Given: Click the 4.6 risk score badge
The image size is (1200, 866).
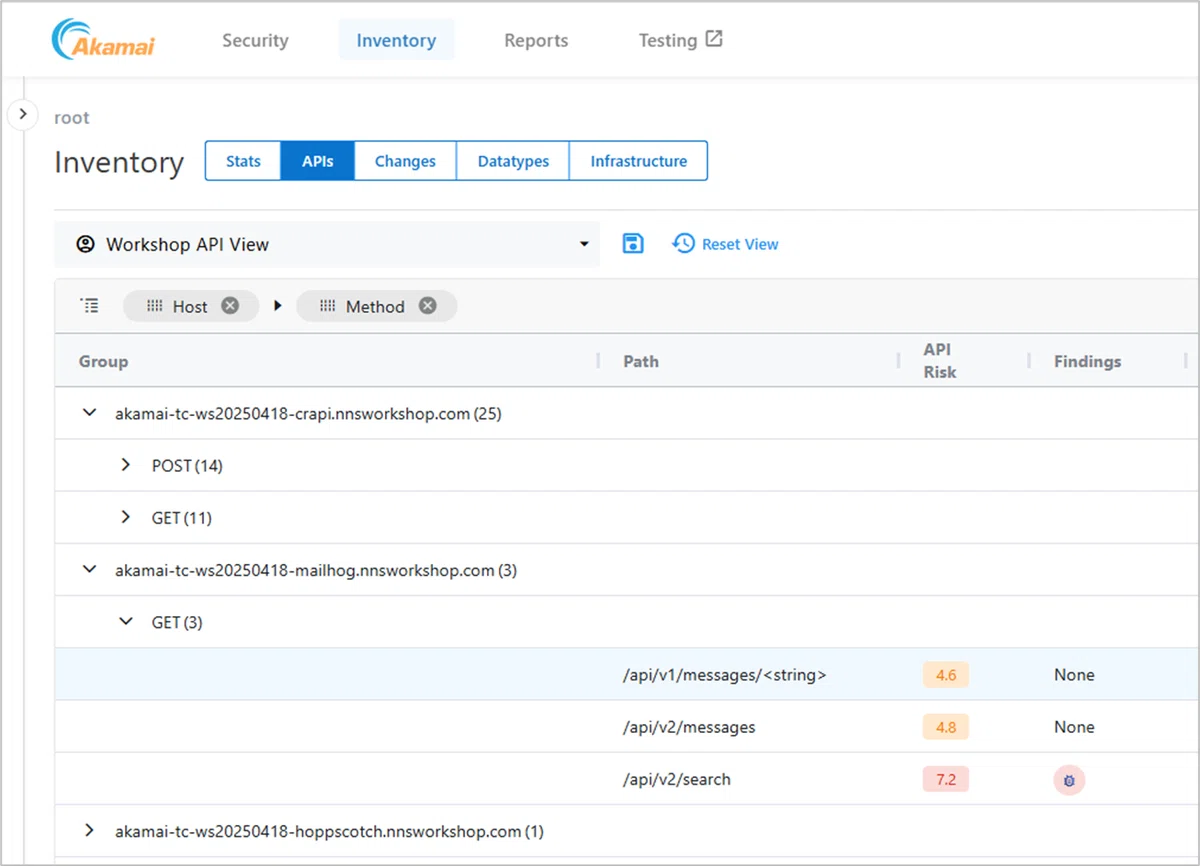Looking at the screenshot, I should pos(946,675).
